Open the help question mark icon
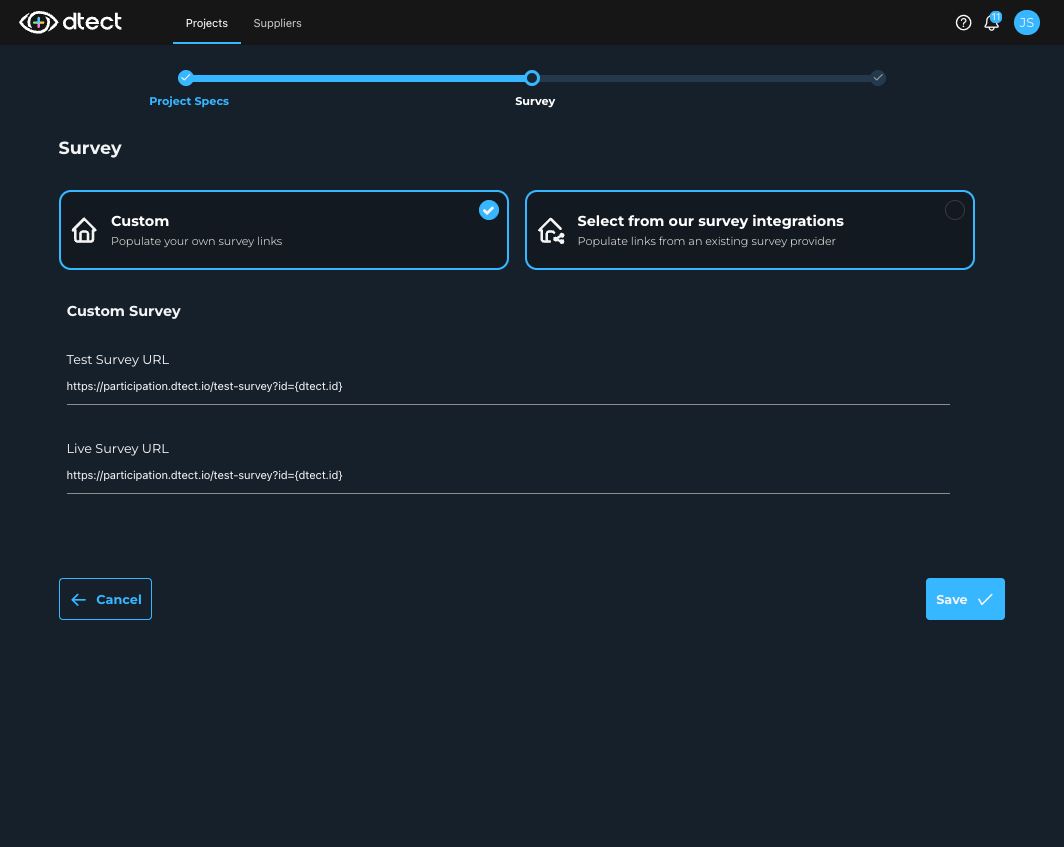The image size is (1064, 847). point(963,22)
